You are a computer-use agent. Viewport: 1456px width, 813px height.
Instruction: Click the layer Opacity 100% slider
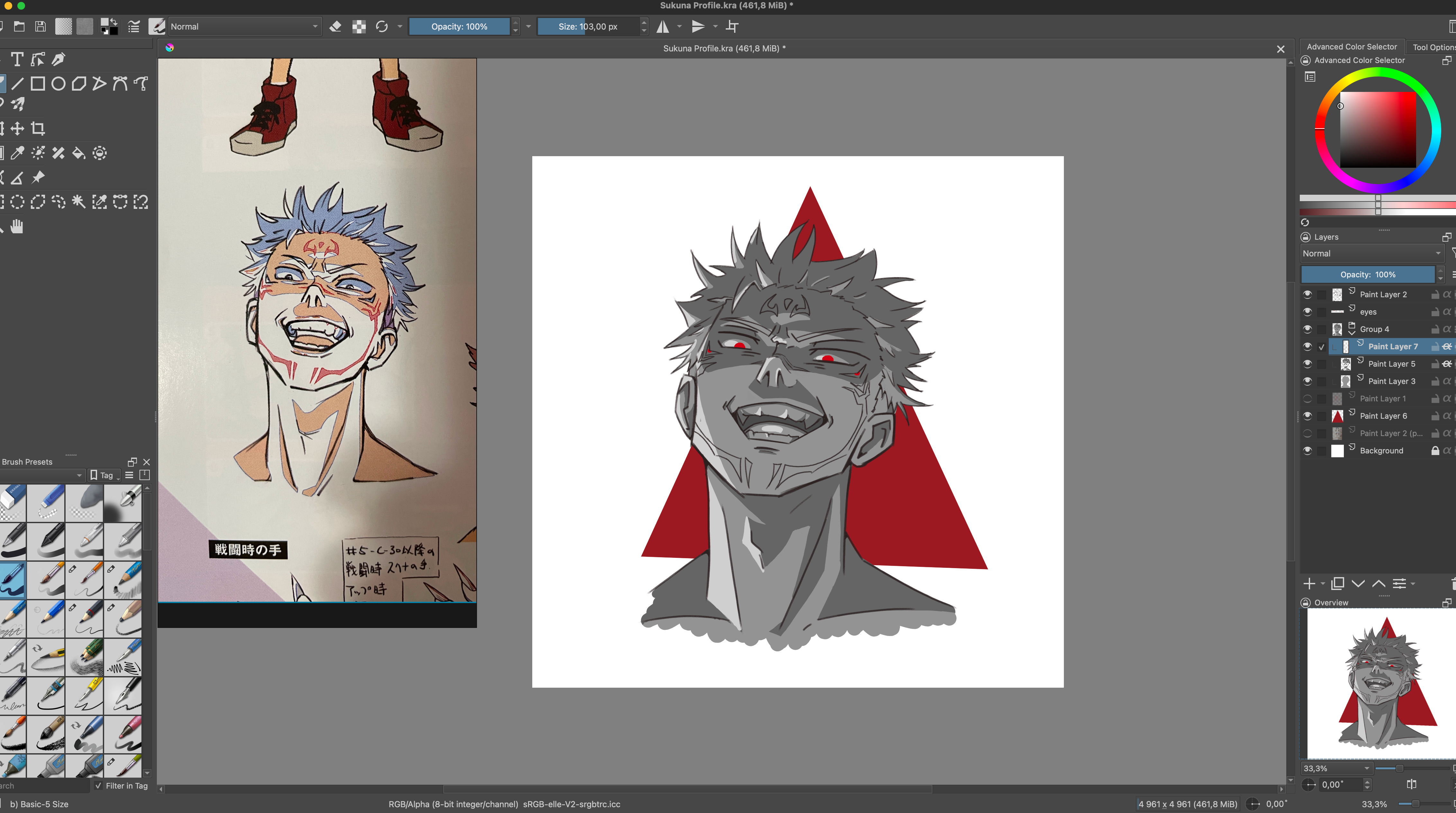1368,274
